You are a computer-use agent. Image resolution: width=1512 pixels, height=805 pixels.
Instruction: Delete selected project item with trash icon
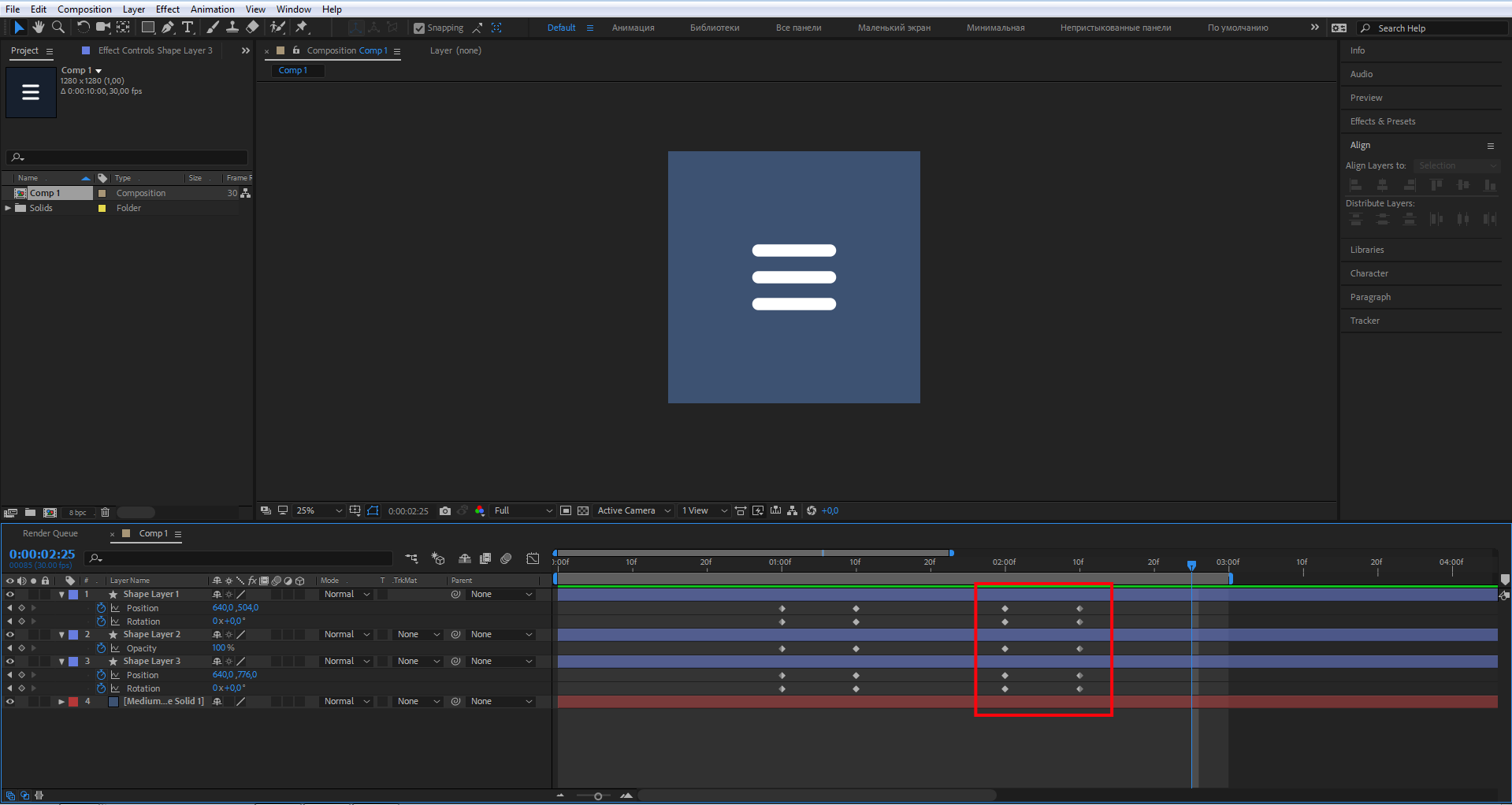(x=105, y=513)
